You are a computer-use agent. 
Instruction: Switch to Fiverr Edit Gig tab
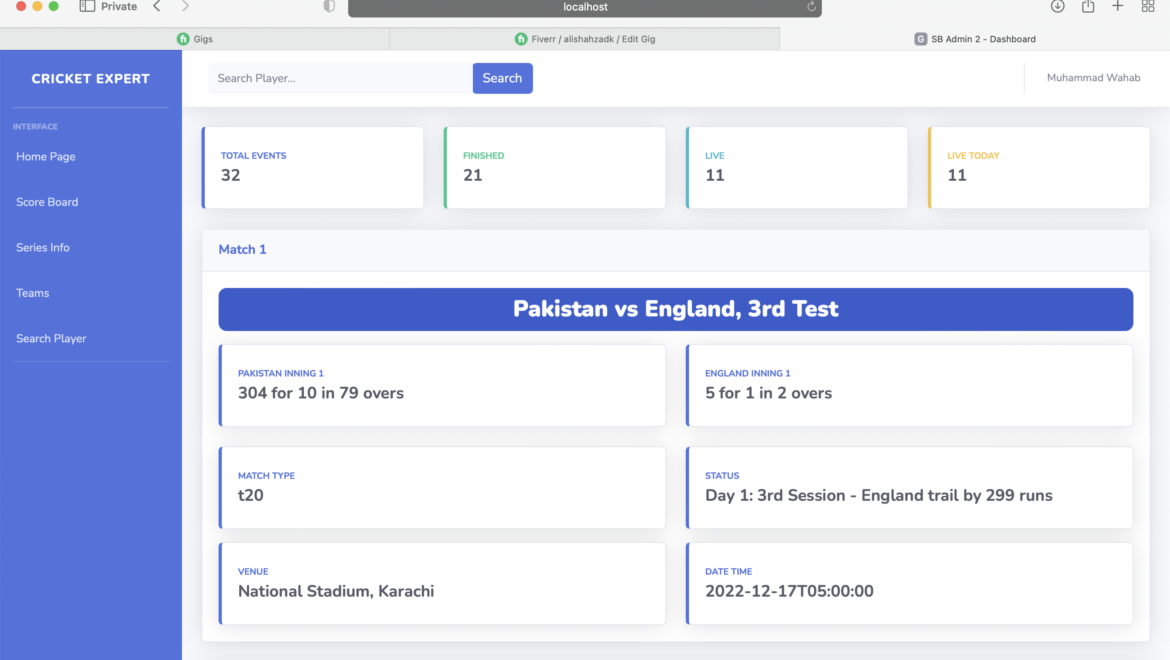[x=585, y=39]
